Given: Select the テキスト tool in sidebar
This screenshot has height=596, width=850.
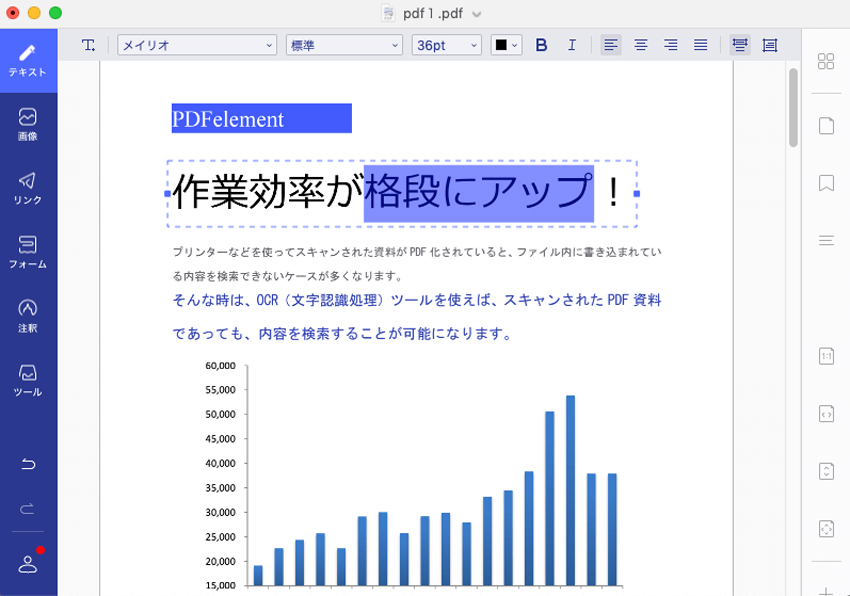Looking at the screenshot, I should [28, 61].
